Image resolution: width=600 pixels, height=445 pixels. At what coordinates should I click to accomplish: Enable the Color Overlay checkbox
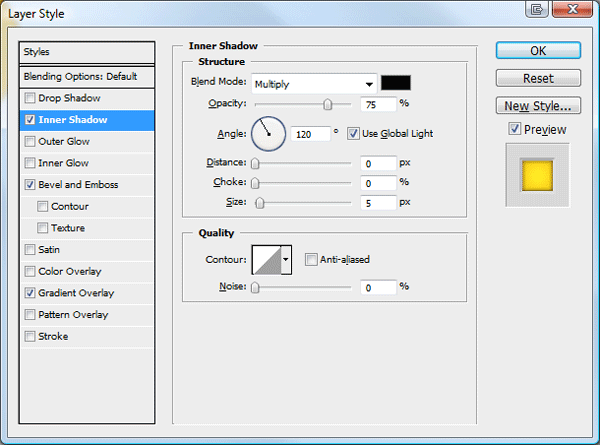tap(30, 272)
